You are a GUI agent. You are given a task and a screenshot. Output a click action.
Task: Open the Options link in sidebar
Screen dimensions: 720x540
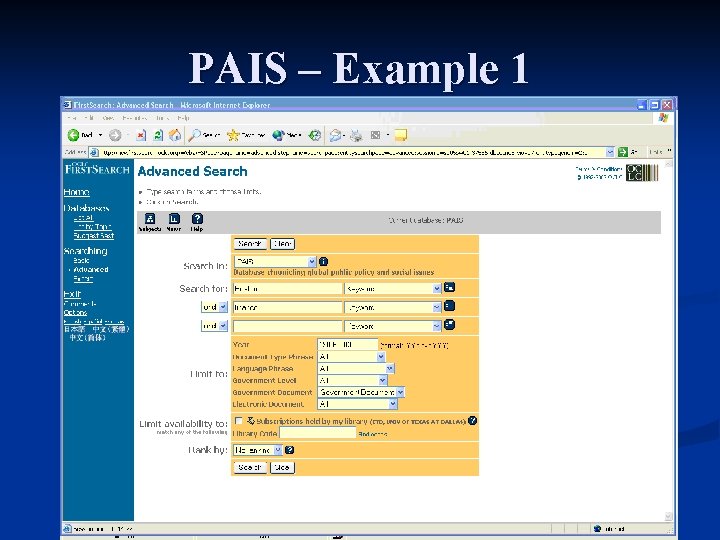[x=75, y=313]
